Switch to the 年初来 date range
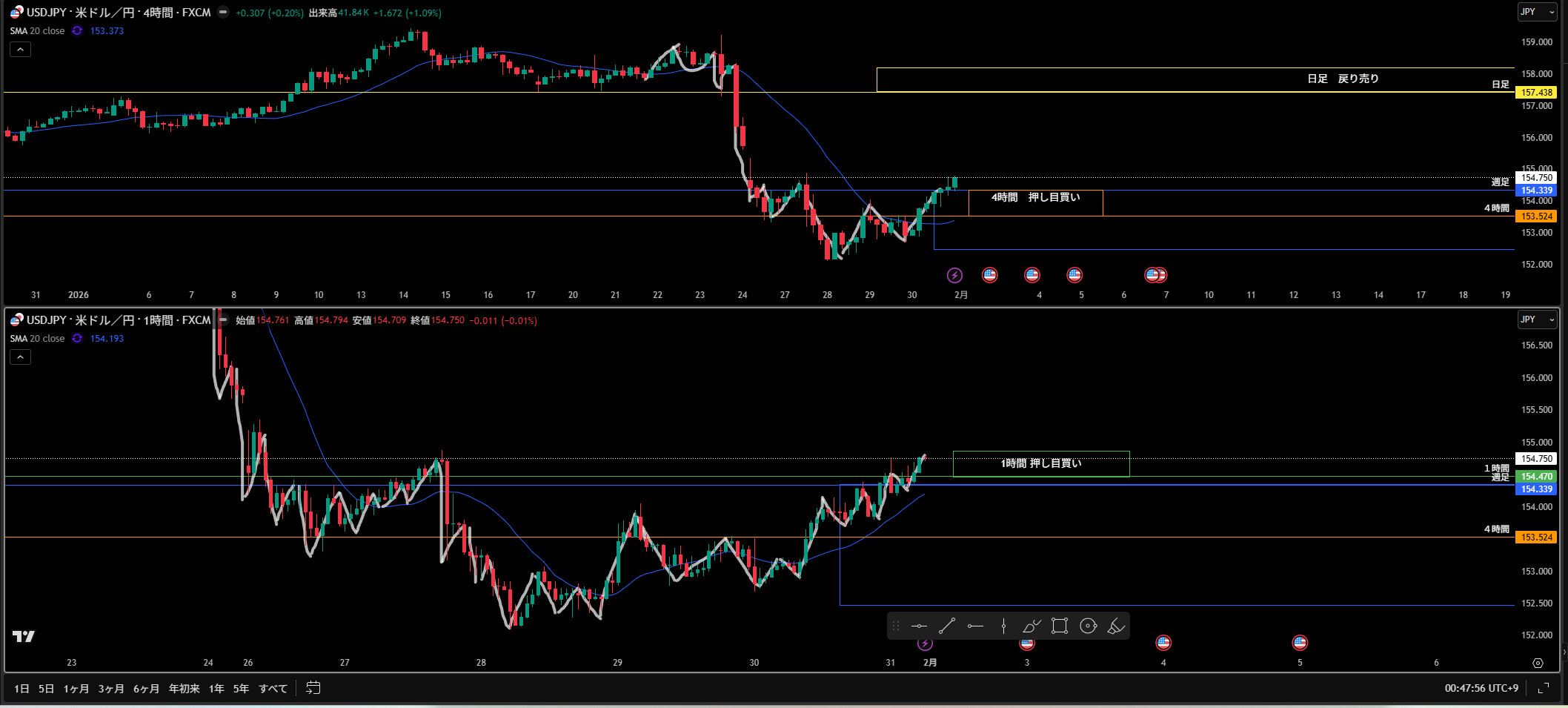The width and height of the screenshot is (1568, 708). point(184,689)
